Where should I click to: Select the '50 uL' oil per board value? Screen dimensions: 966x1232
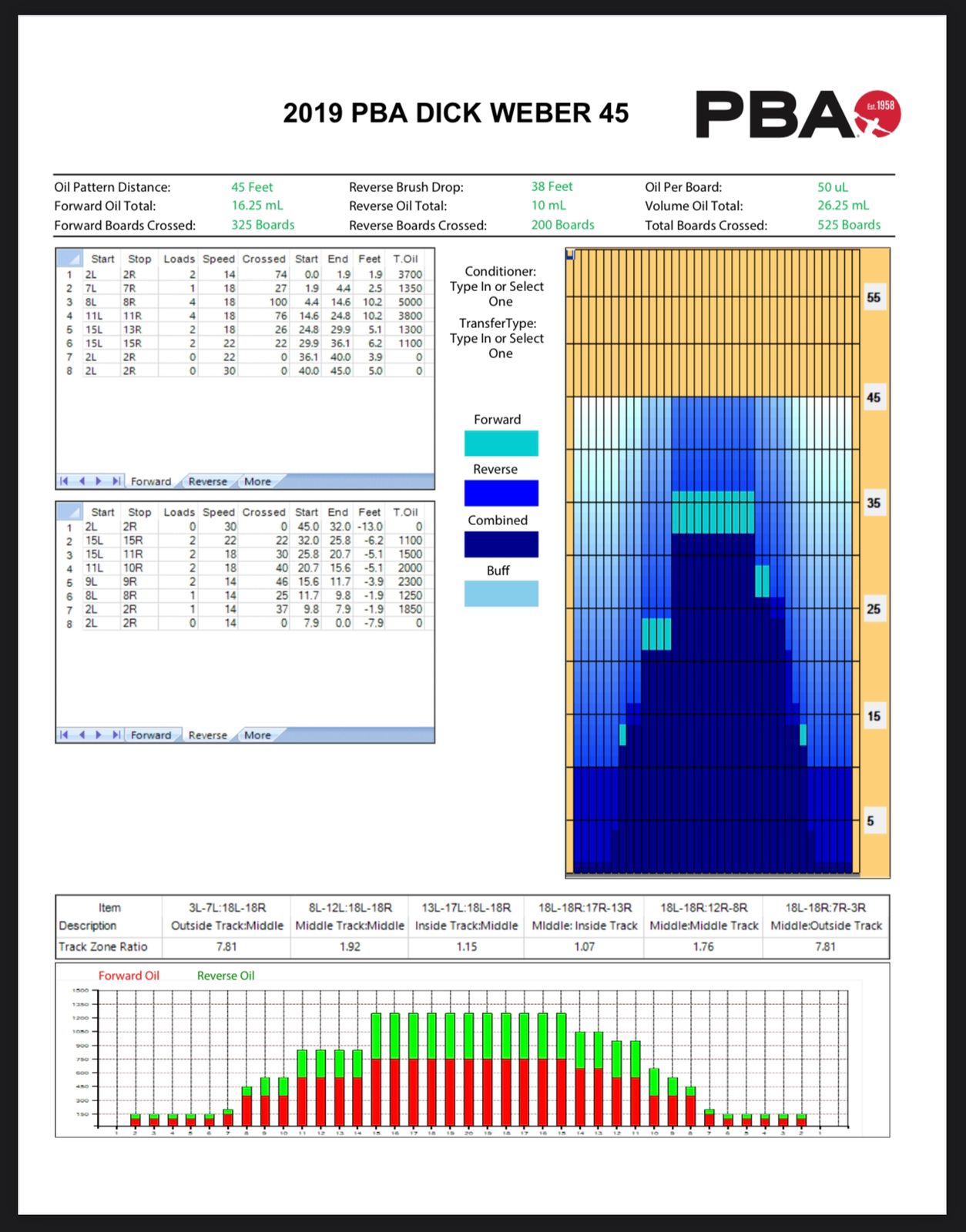(833, 187)
